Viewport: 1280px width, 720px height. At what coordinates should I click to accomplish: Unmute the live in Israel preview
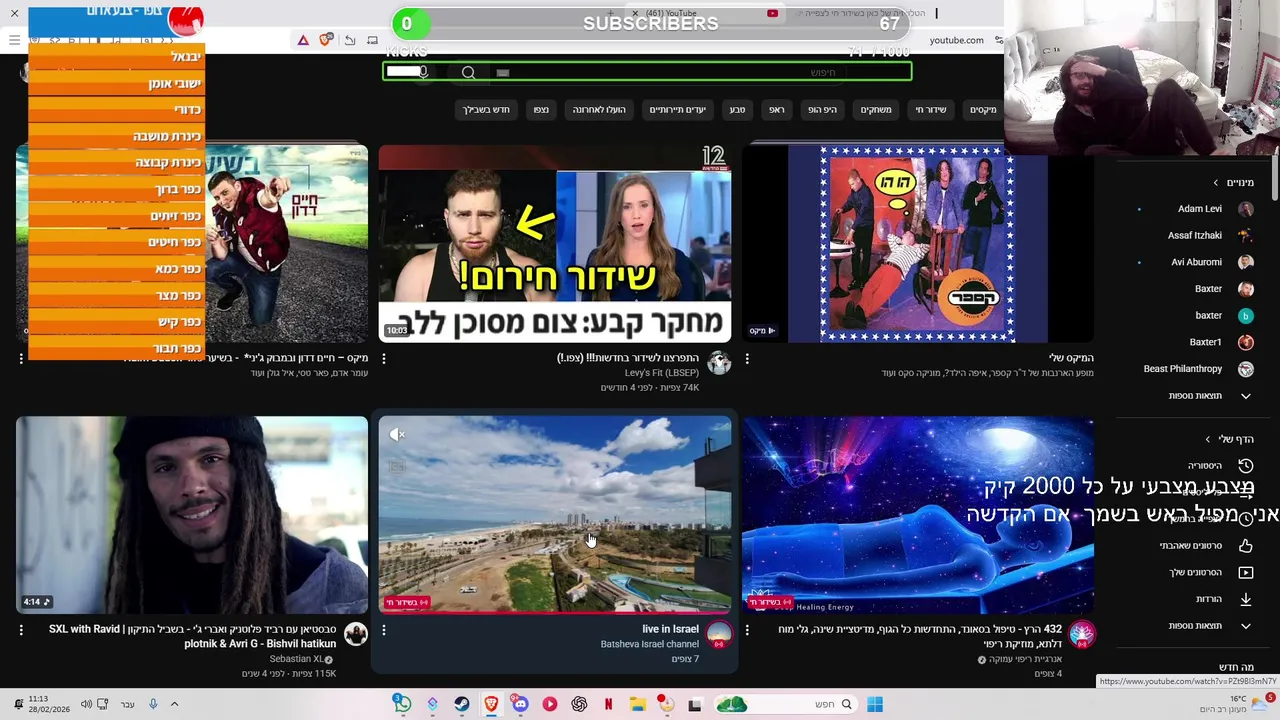coord(397,434)
